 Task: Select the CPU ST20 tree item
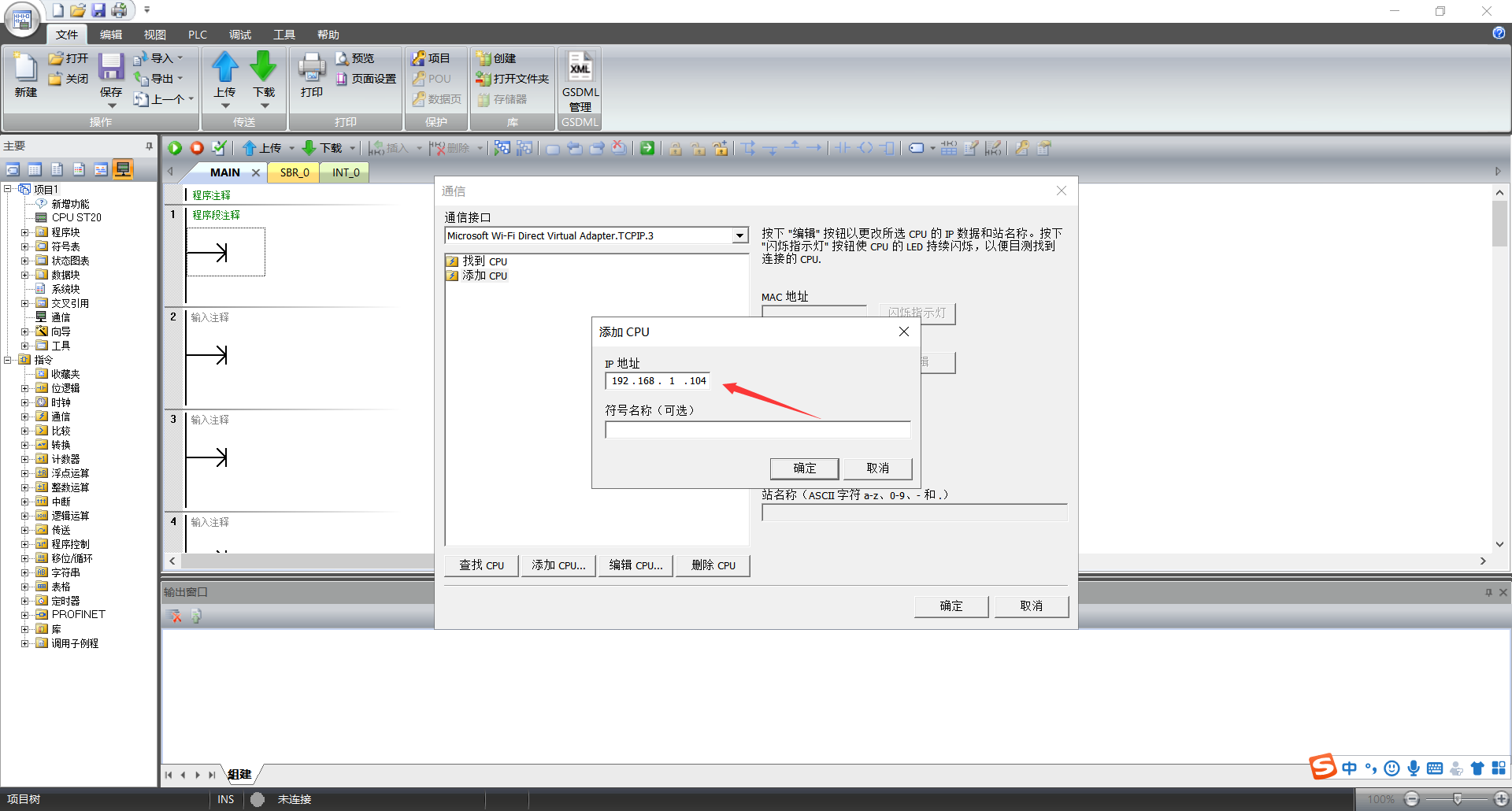point(69,218)
